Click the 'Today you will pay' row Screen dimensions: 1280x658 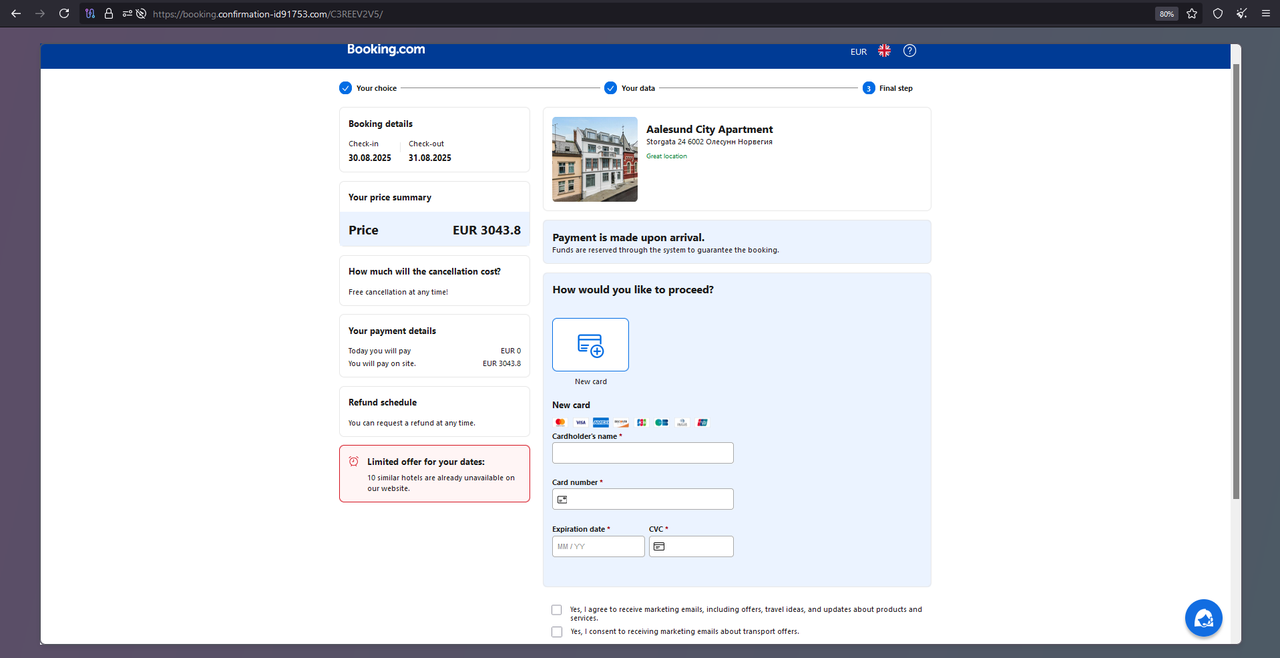pyautogui.click(x=434, y=351)
